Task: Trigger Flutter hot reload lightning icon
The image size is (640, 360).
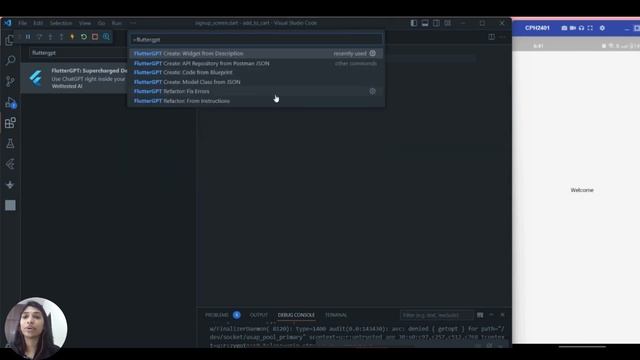Action: tap(72, 37)
